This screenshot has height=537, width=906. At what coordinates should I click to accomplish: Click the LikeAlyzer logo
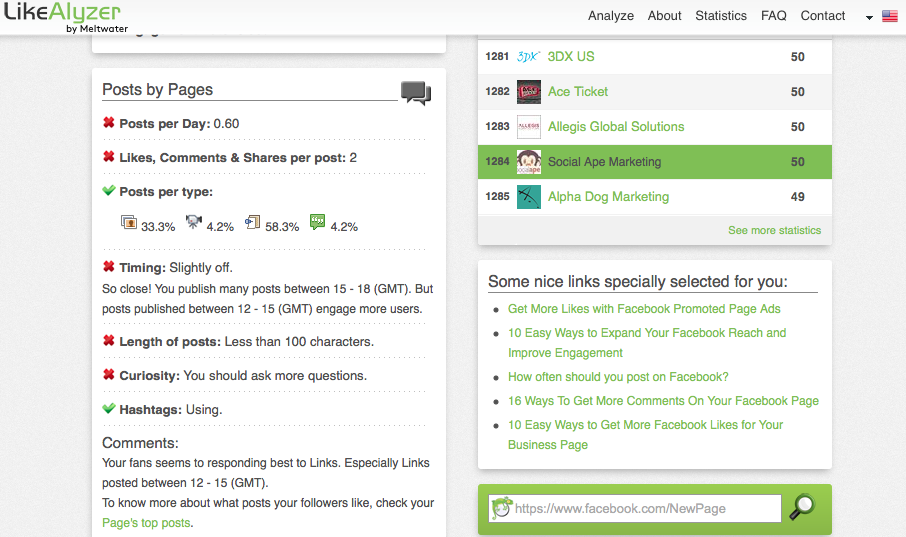click(62, 16)
